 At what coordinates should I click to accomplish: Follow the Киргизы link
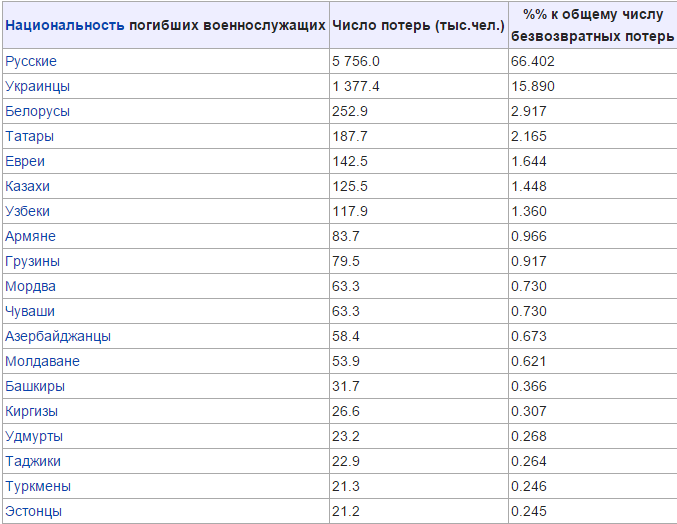click(32, 411)
